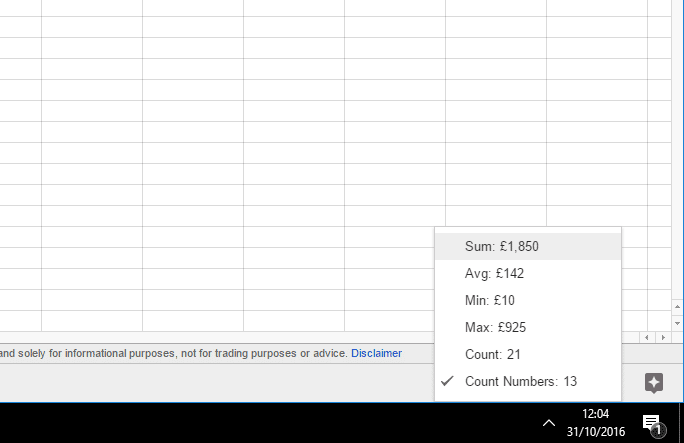Click the 31/10/2016 date in the taskbar
684x443 pixels.
click(x=595, y=432)
